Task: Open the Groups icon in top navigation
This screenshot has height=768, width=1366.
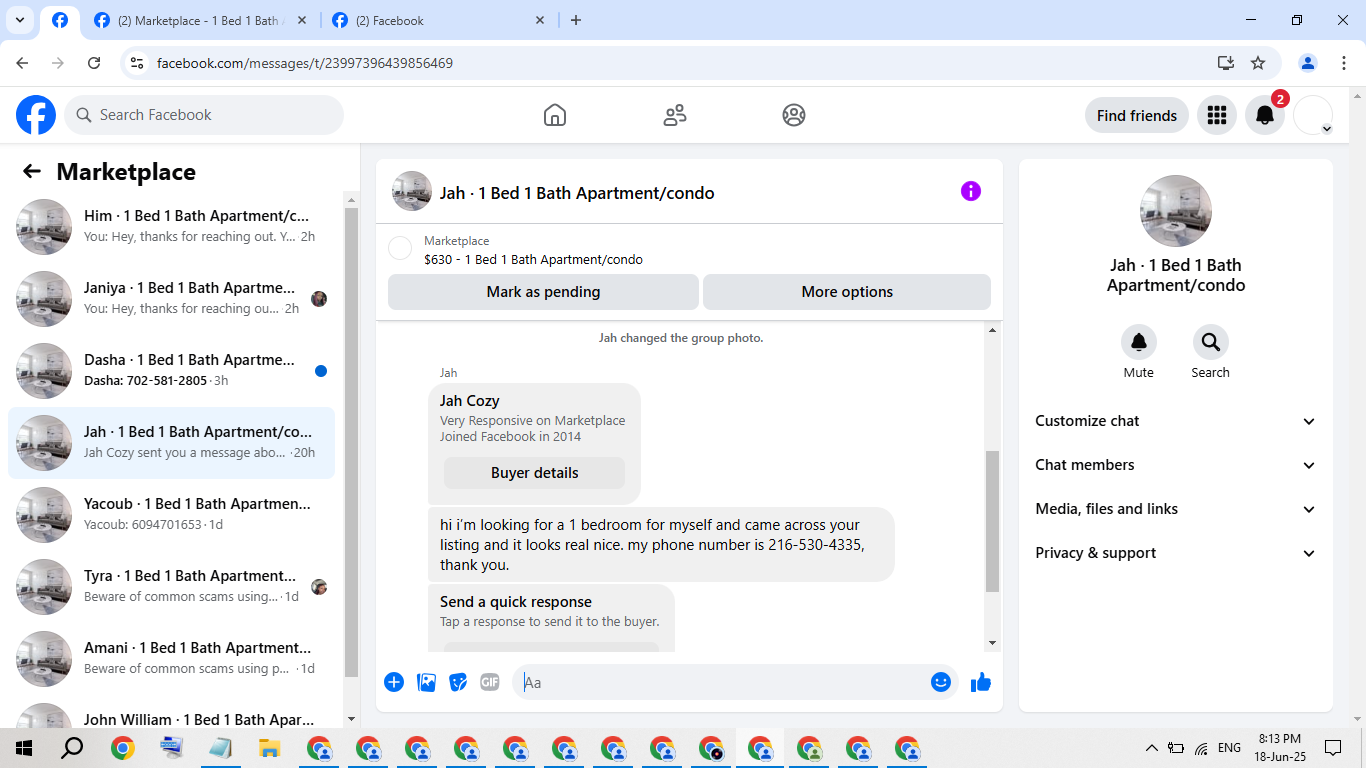Action: 794,115
